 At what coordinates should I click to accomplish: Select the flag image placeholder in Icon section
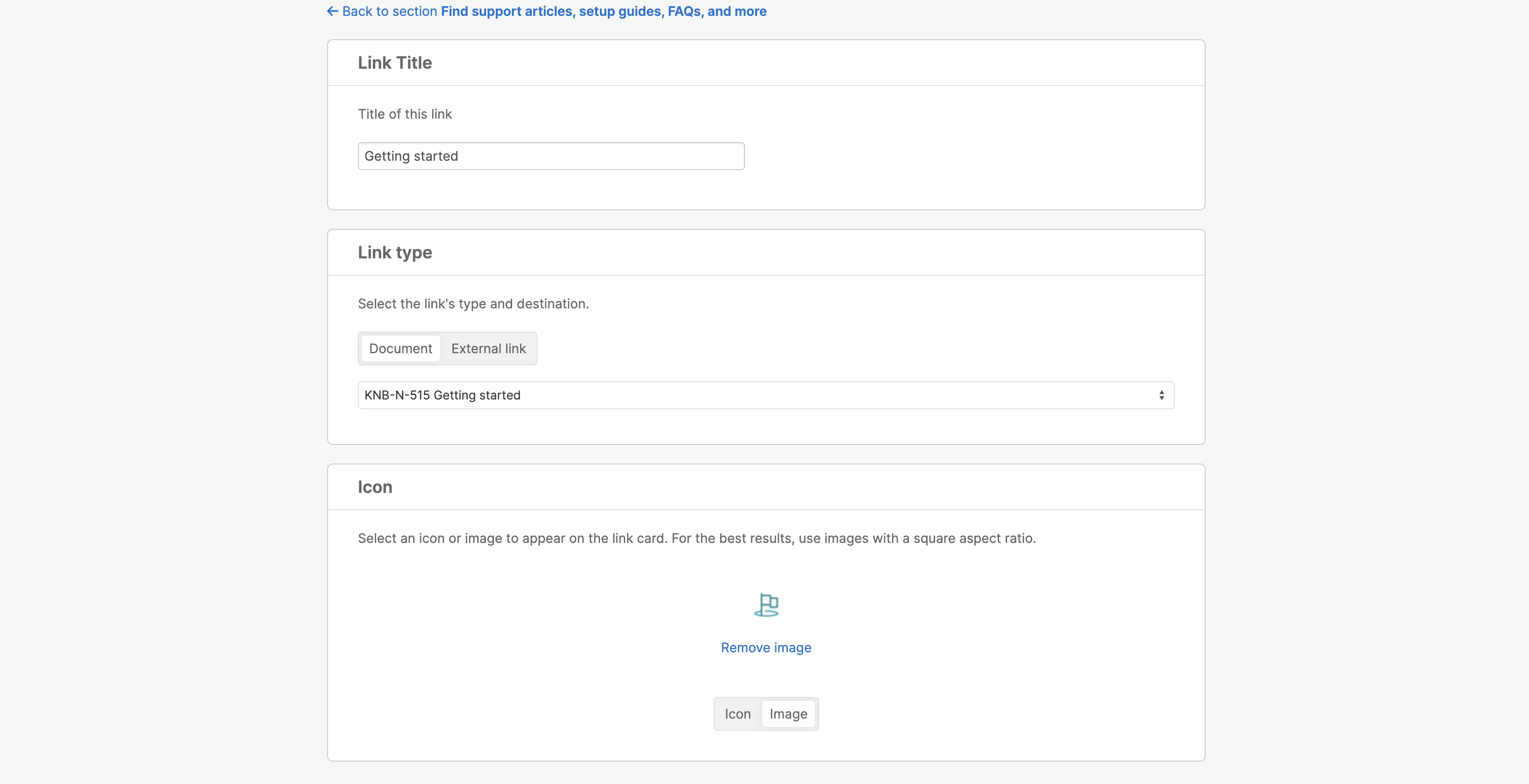(x=767, y=605)
